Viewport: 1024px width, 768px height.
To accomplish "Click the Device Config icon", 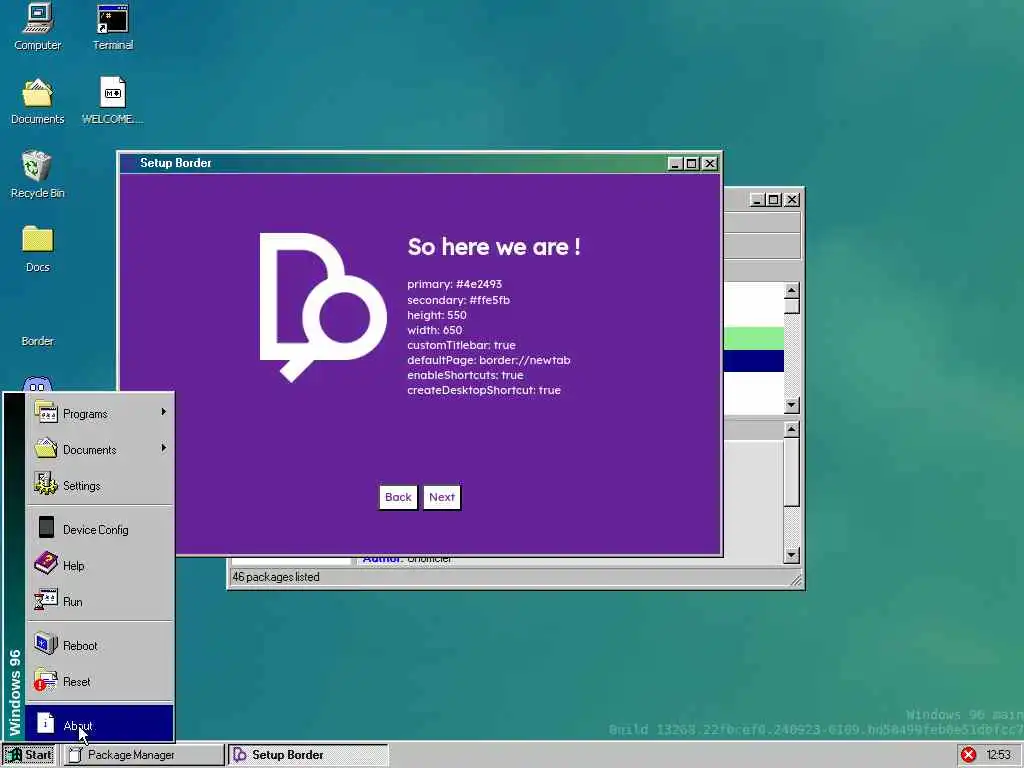I will (46, 528).
